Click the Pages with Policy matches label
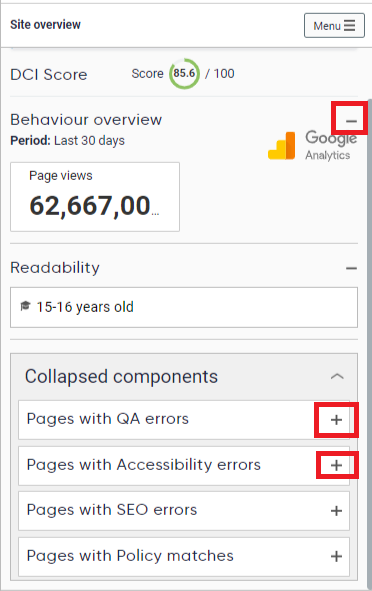The width and height of the screenshot is (372, 591). coord(130,556)
